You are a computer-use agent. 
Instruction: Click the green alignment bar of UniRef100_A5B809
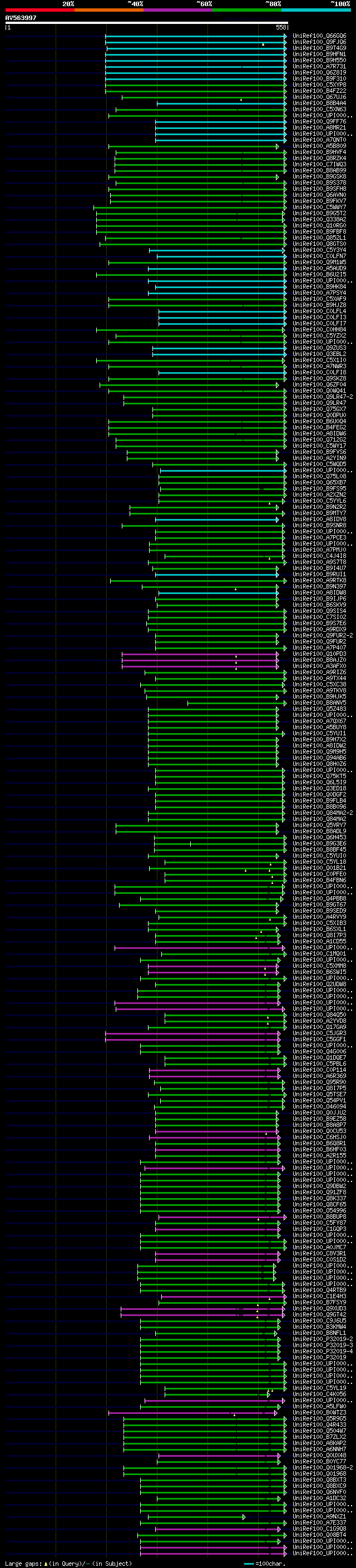click(x=194, y=146)
